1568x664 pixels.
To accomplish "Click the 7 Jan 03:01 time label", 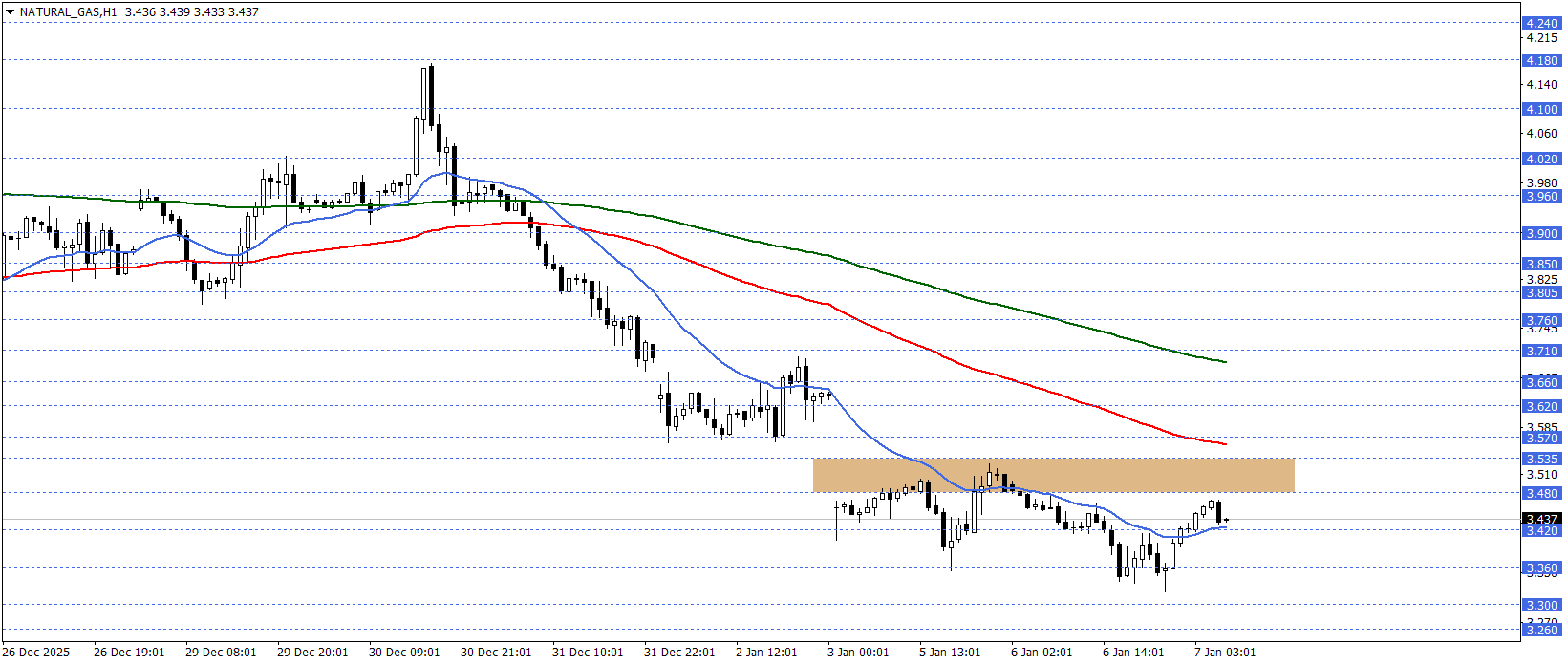I will pyautogui.click(x=1225, y=653).
